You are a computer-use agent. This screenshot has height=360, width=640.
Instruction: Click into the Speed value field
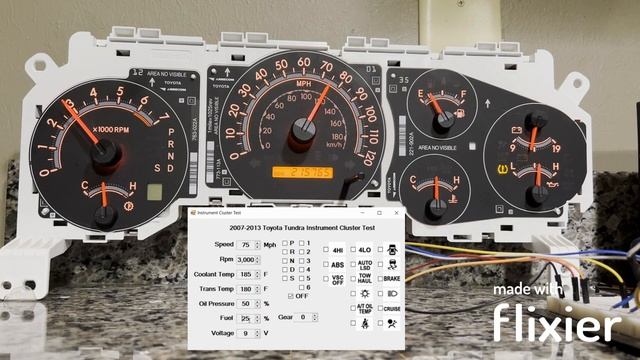245,245
